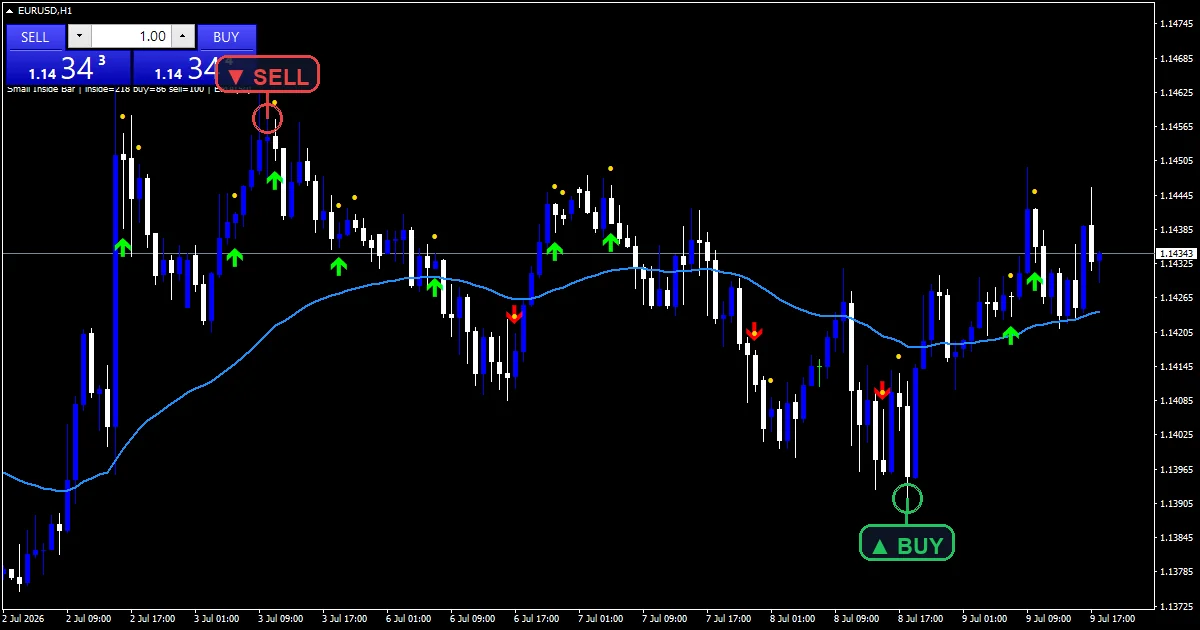Click time axis label 9 Jul 17:00
The width and height of the screenshot is (1200, 630).
coord(1114,618)
